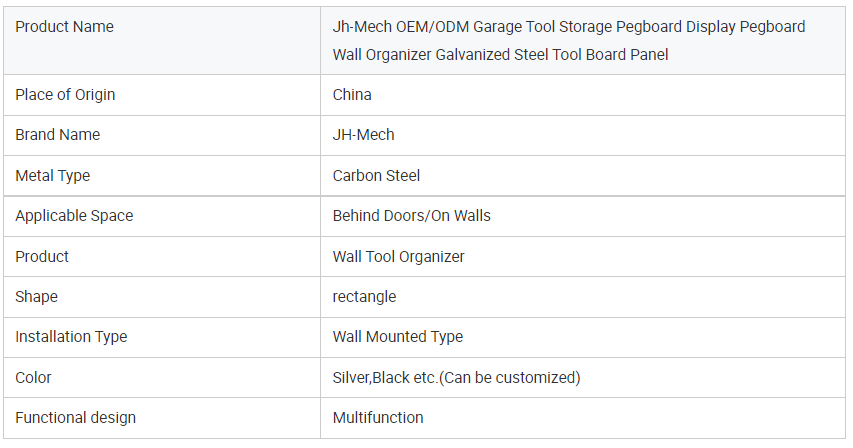Click the Place of Origin label
853x448 pixels.
[x=65, y=95]
